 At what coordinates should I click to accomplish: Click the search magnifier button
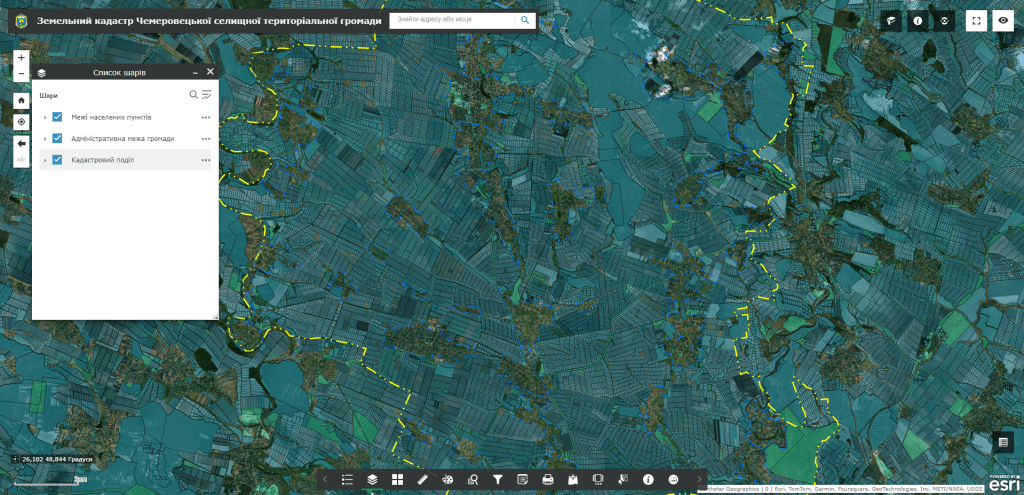tap(525, 20)
